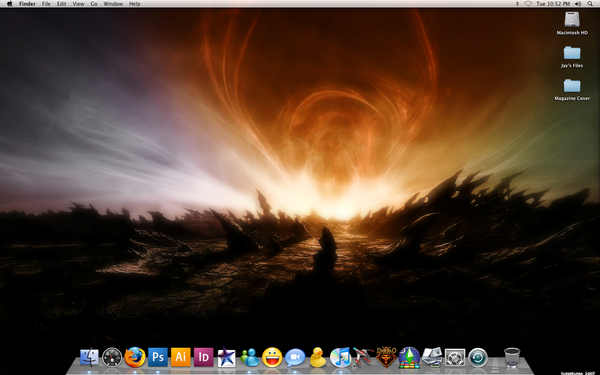This screenshot has width=600, height=375.
Task: Launch iChat from the Dock
Action: pos(295,357)
